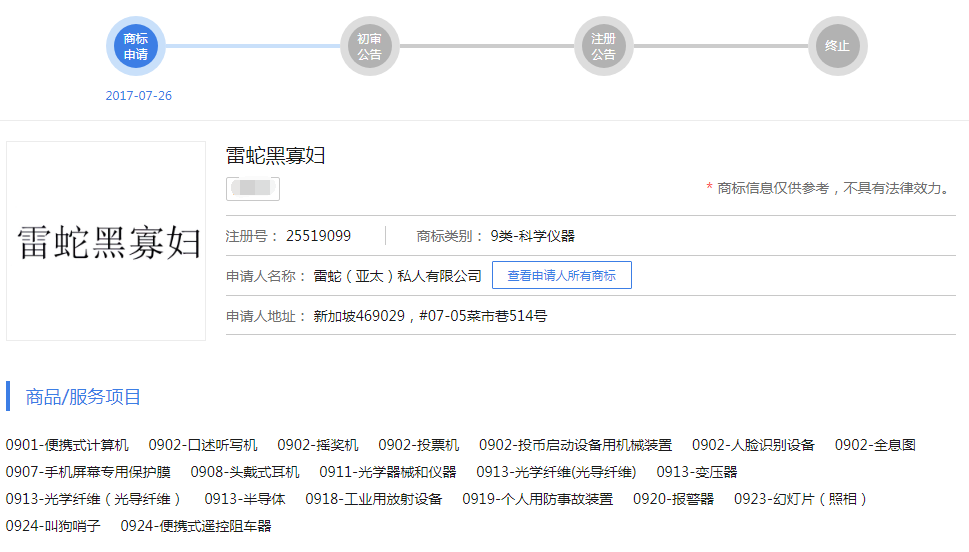Select item 0920-报警器
This screenshot has height=552, width=969.
coord(674,499)
